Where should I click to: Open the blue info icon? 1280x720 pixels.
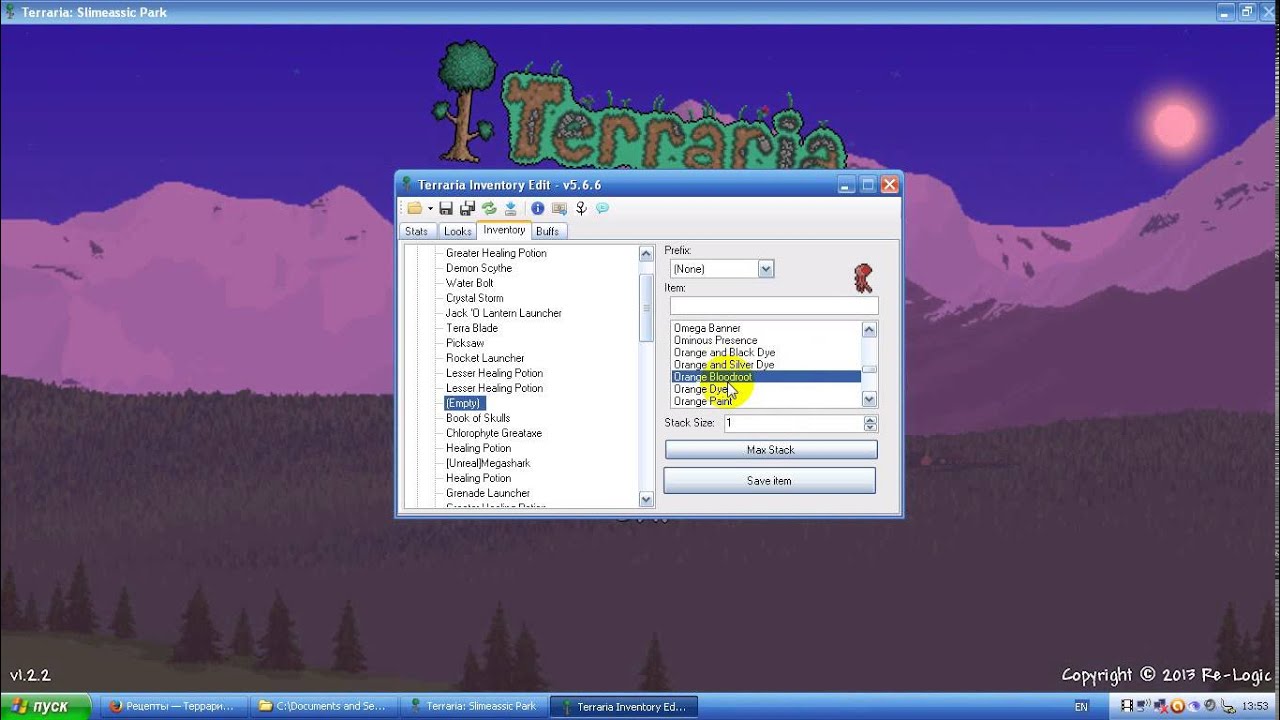point(537,208)
